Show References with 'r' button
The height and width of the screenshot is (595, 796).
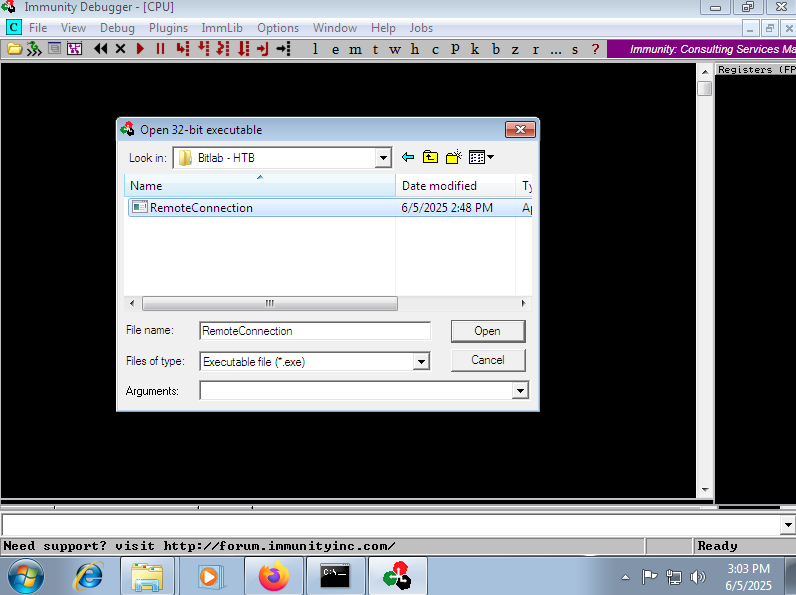[536, 49]
